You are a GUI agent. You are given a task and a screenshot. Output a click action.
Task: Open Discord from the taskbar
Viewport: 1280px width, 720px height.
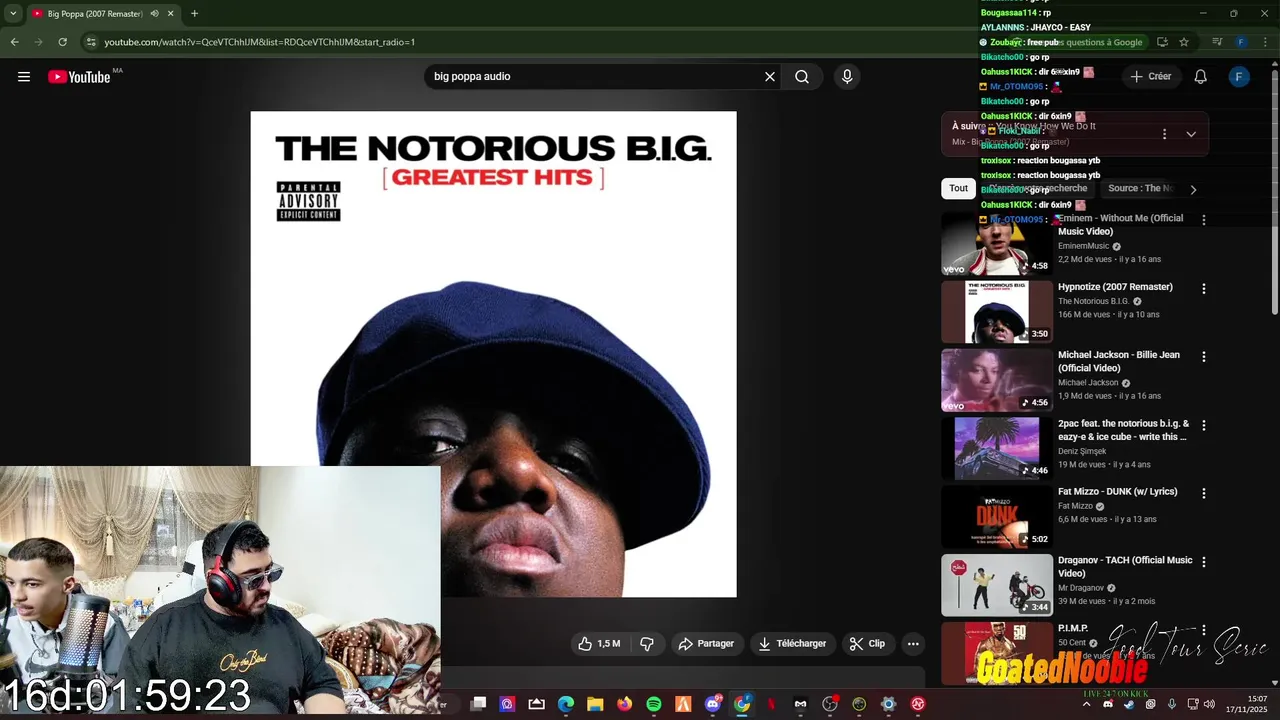pyautogui.click(x=713, y=704)
